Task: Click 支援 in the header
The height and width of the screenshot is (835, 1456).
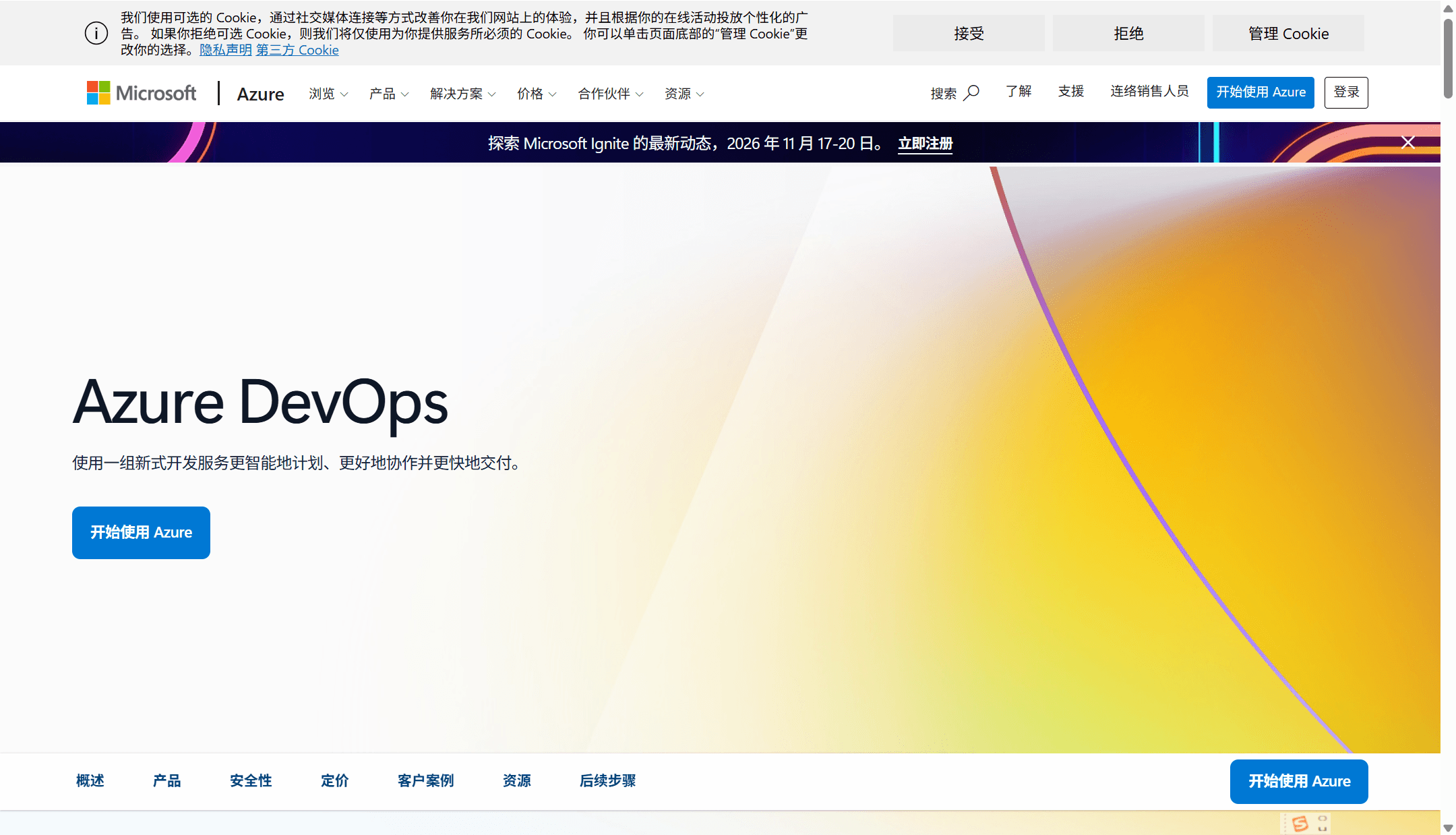Action: pyautogui.click(x=1071, y=92)
